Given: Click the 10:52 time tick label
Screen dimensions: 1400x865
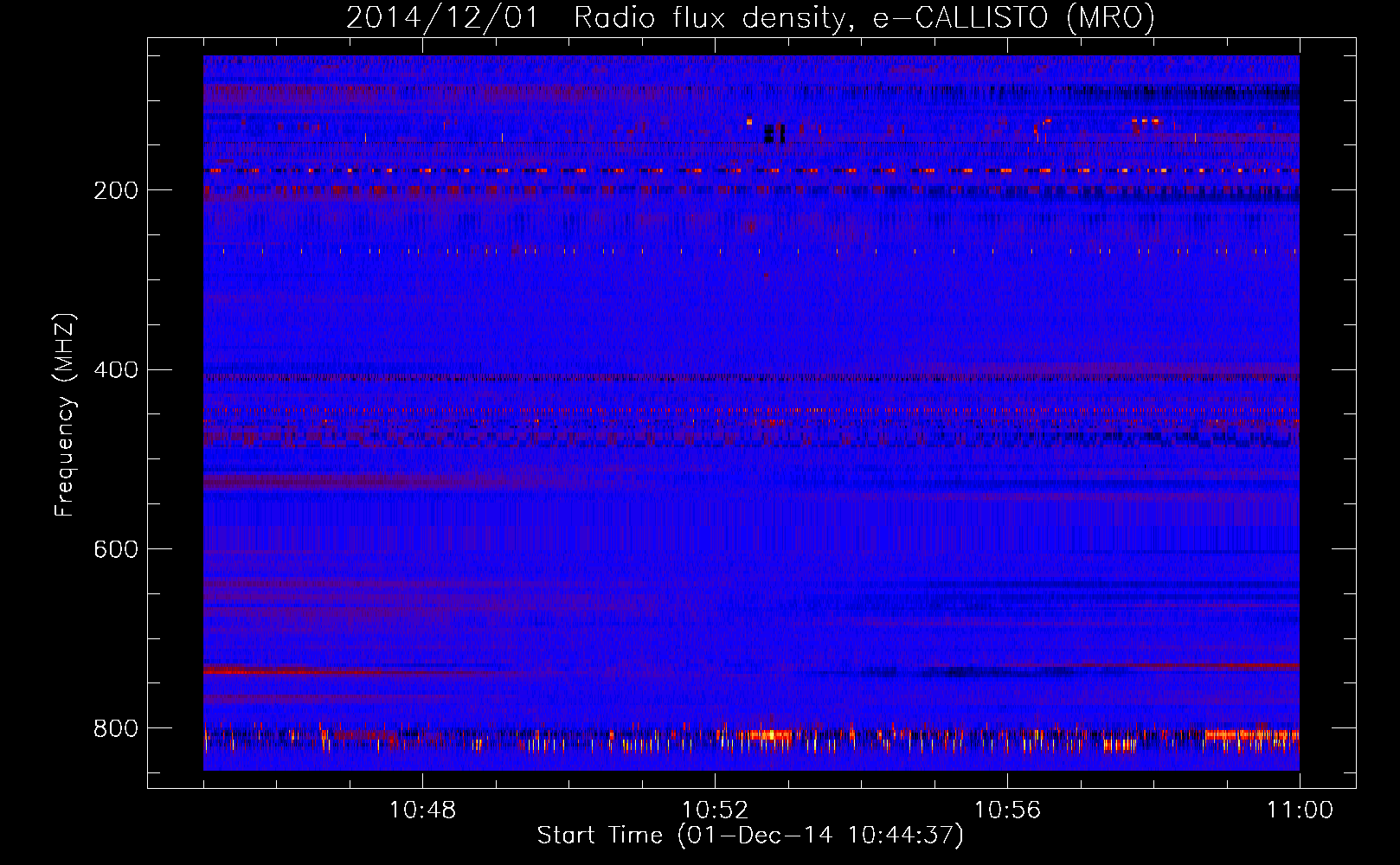Looking at the screenshot, I should click(x=715, y=811).
